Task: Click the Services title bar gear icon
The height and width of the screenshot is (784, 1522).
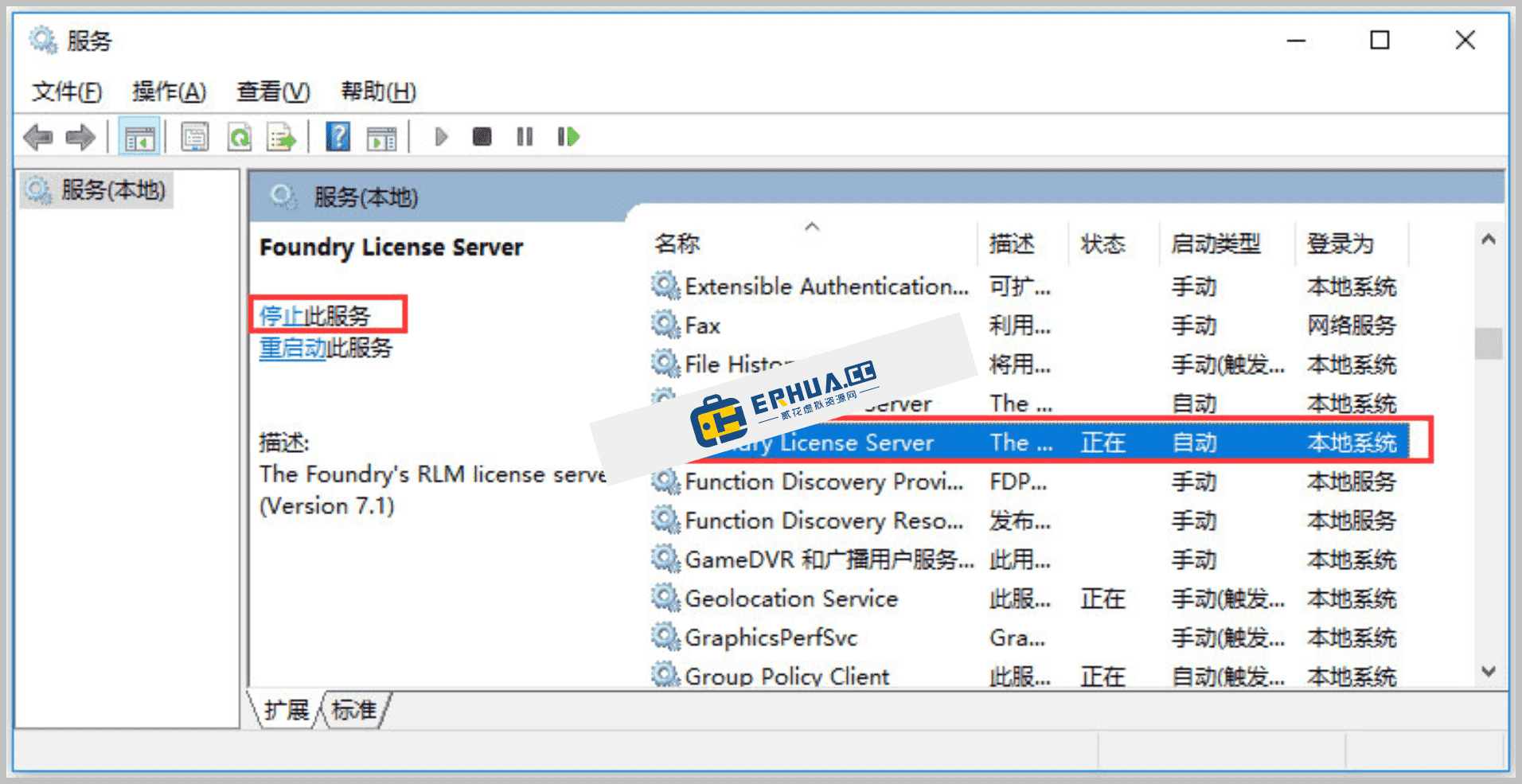Action: pos(43,40)
